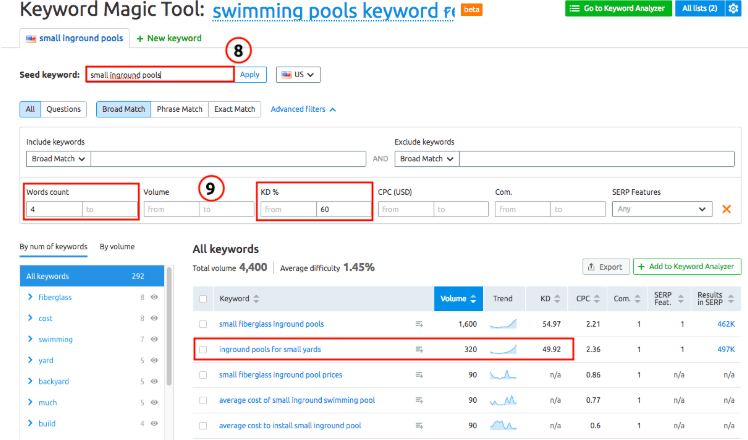Expand the swimming keyword group
The width and height of the screenshot is (748, 440).
30,339
